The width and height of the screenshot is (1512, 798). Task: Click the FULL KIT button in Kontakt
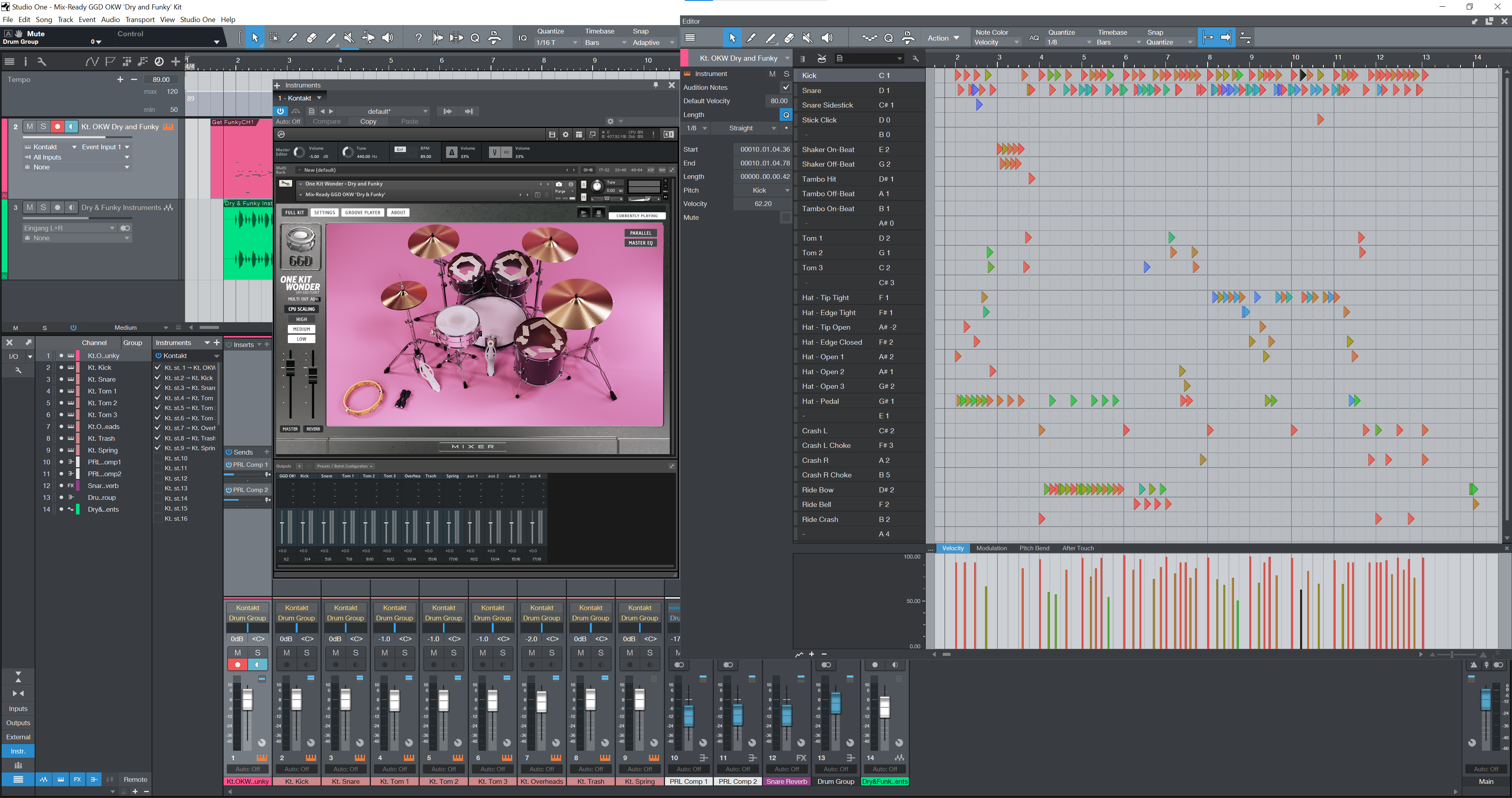pos(295,212)
